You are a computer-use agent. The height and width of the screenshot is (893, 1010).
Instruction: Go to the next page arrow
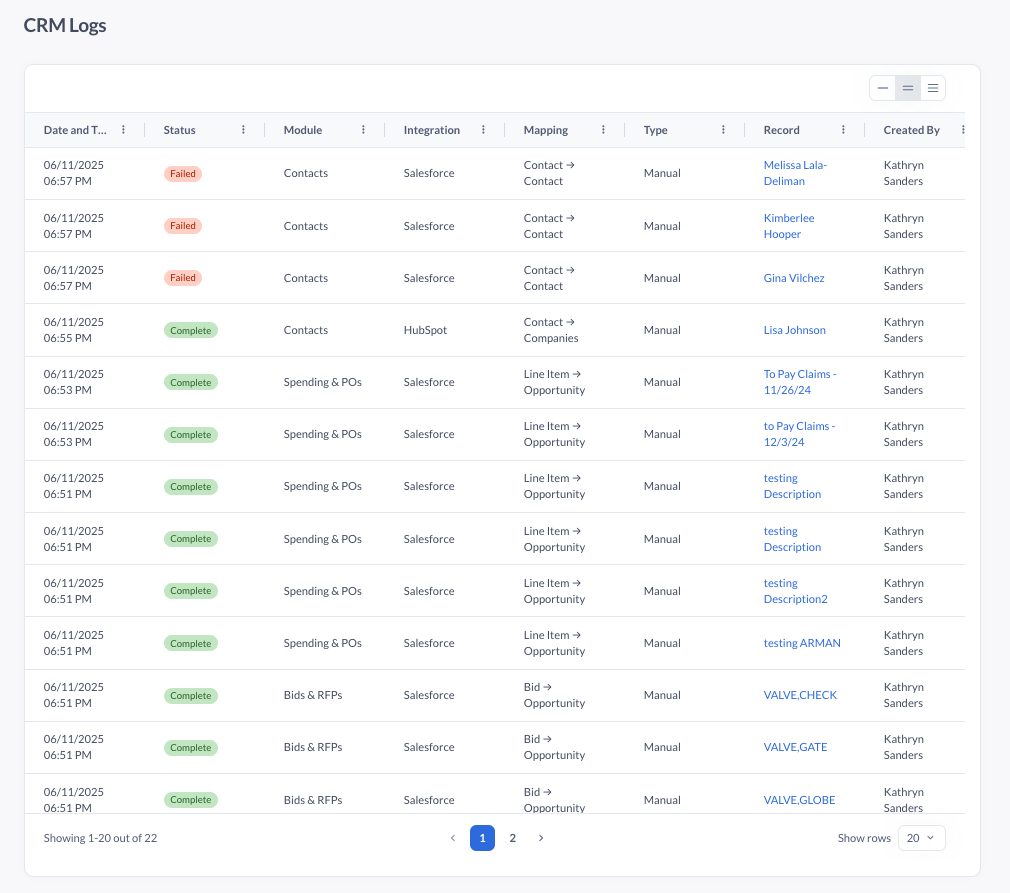[541, 838]
